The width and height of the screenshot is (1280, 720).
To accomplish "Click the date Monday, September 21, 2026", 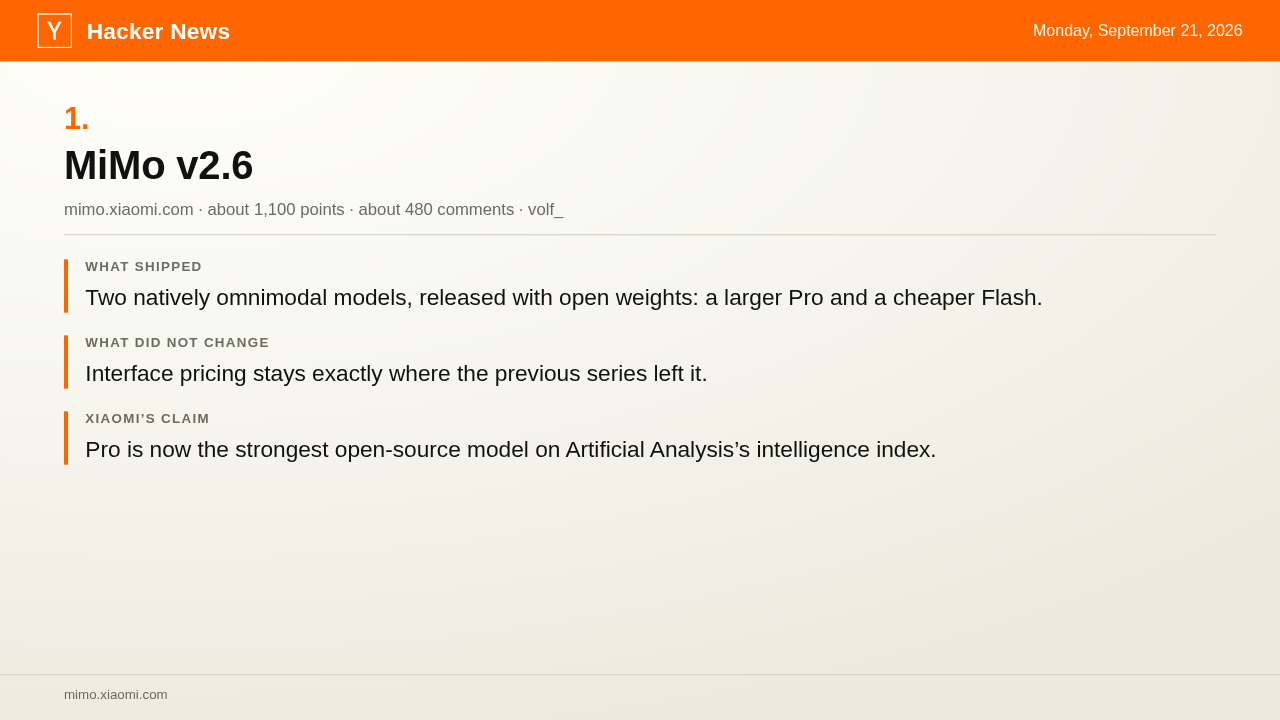I will click(1138, 31).
